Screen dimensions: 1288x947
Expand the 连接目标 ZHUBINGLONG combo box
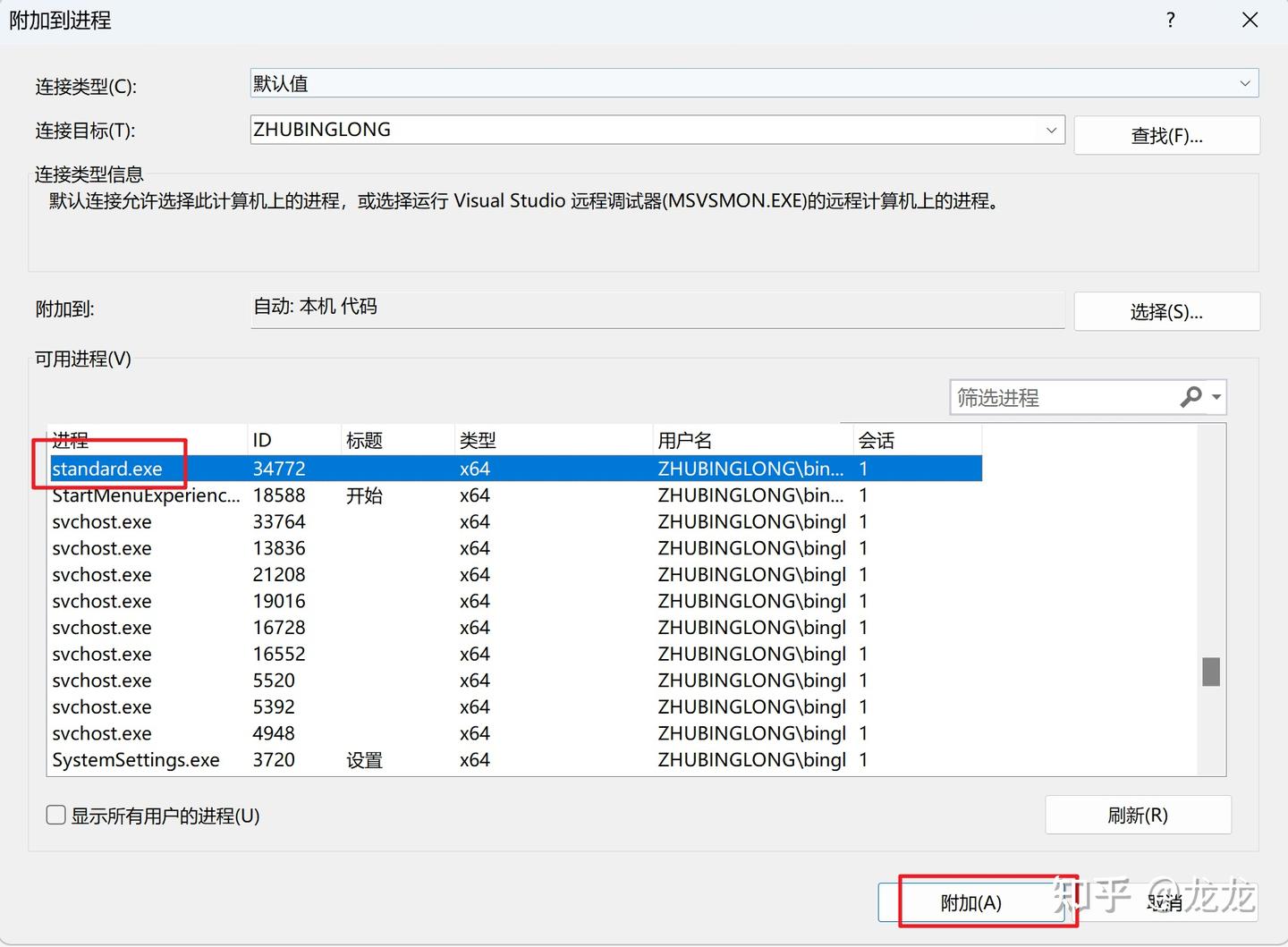[x=1052, y=130]
